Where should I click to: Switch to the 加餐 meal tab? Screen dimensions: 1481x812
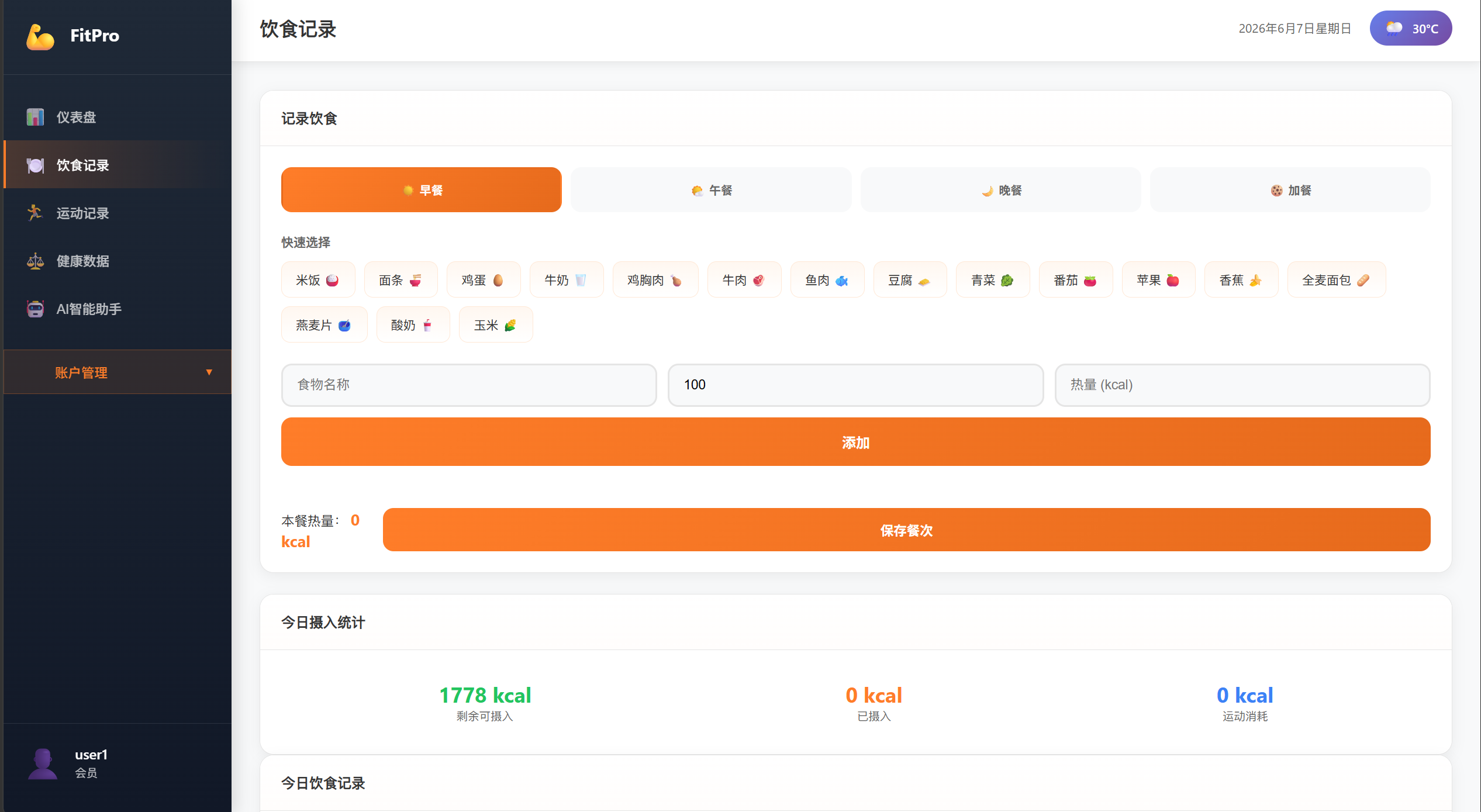tap(1290, 190)
